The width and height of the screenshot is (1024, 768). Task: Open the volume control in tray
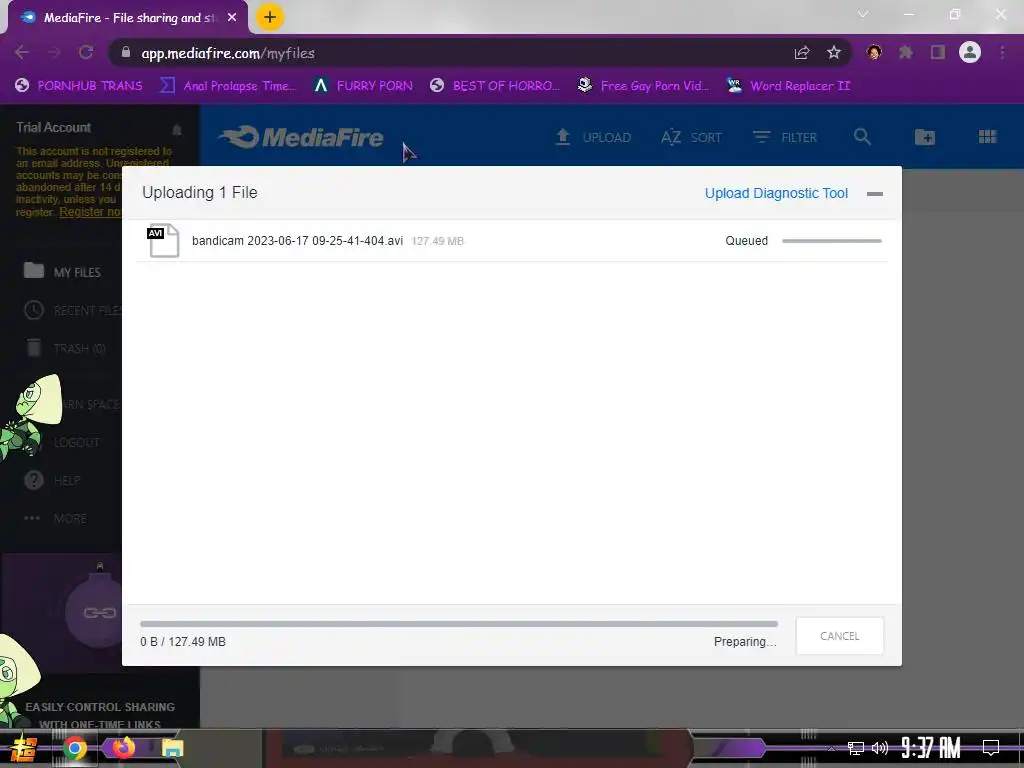pyautogui.click(x=880, y=748)
